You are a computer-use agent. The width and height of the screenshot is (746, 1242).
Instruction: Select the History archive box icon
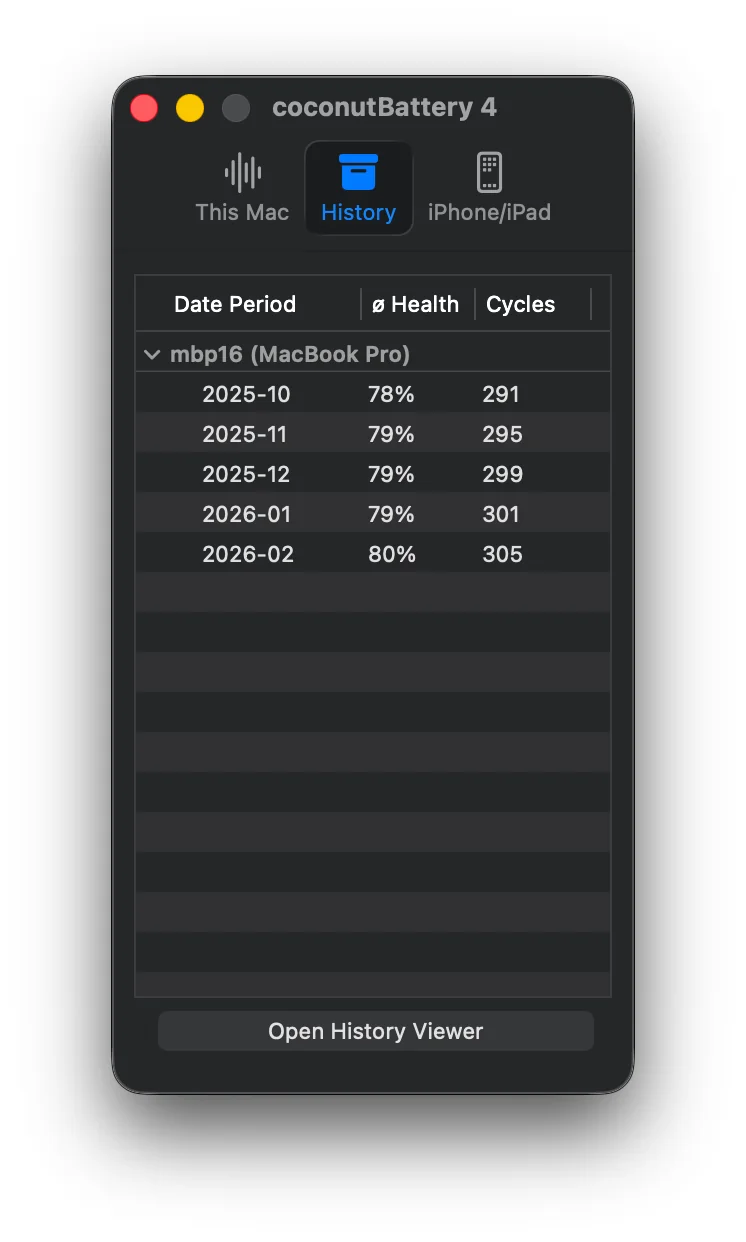coord(358,172)
